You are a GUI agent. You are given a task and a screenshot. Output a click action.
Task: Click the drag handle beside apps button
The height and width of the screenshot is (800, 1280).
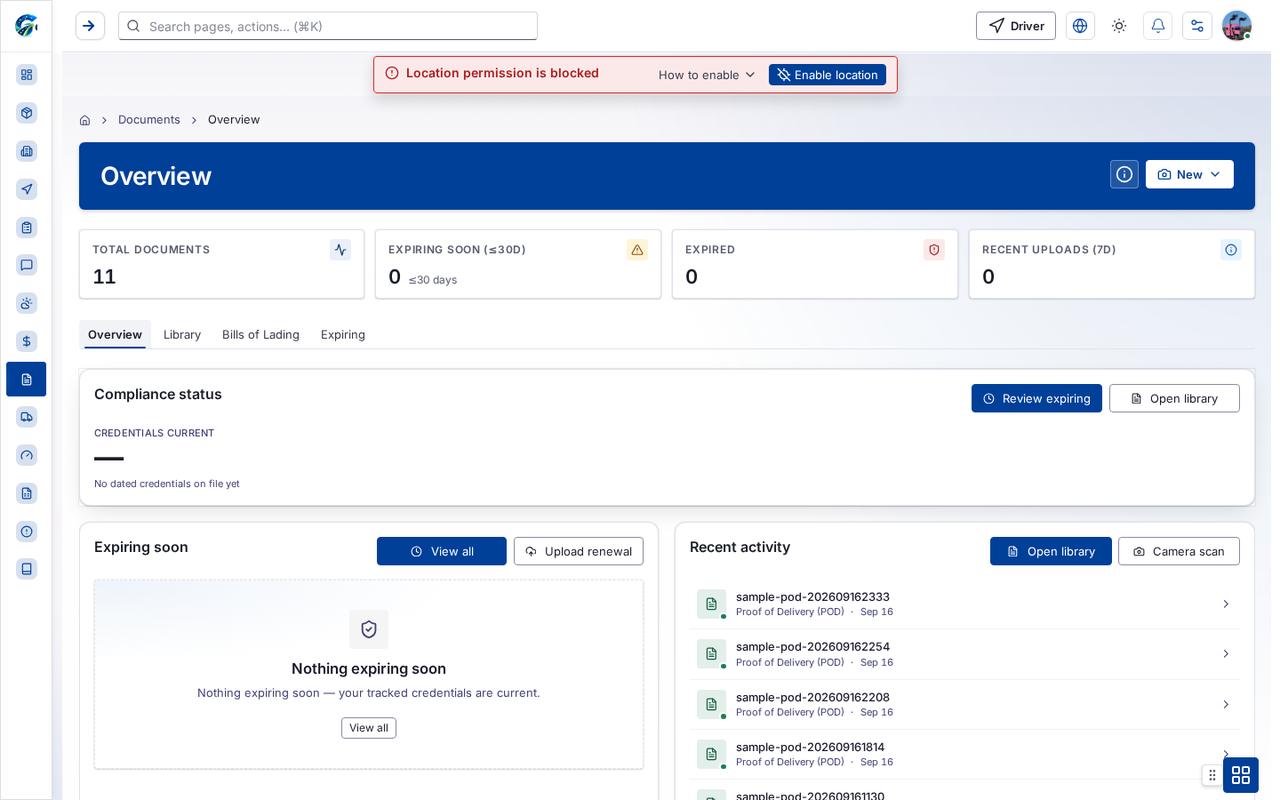pos(1212,775)
